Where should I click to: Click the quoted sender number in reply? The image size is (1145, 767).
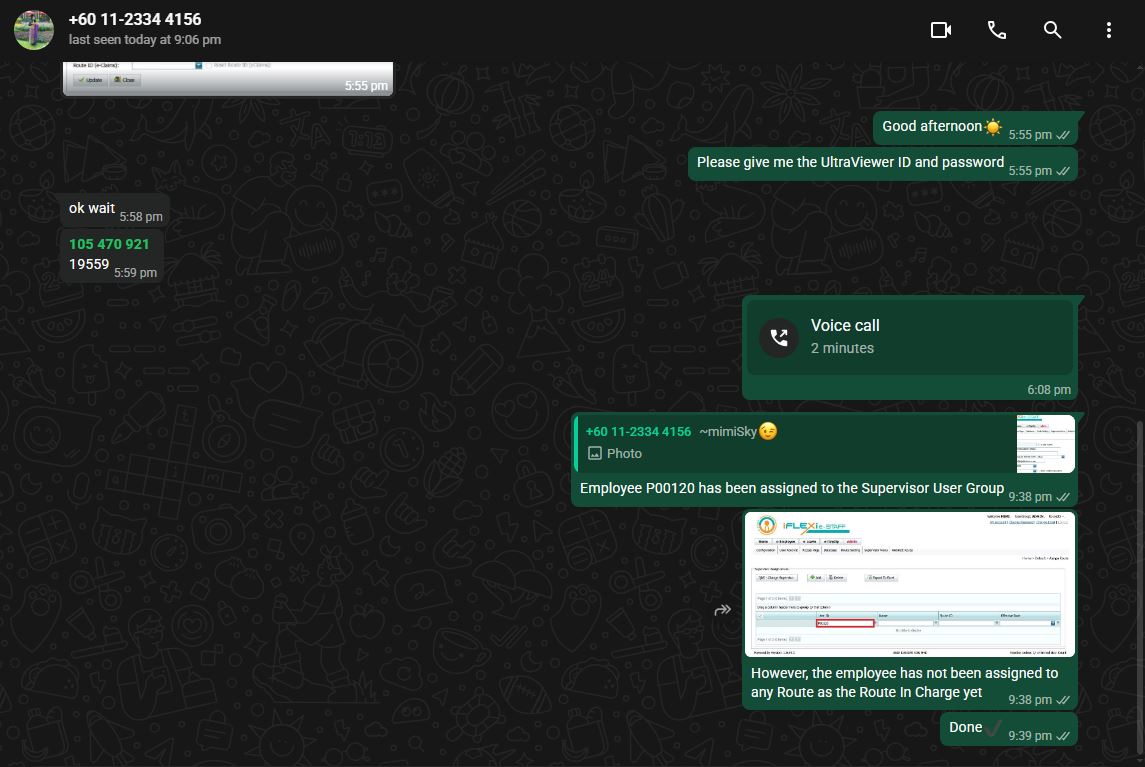638,432
